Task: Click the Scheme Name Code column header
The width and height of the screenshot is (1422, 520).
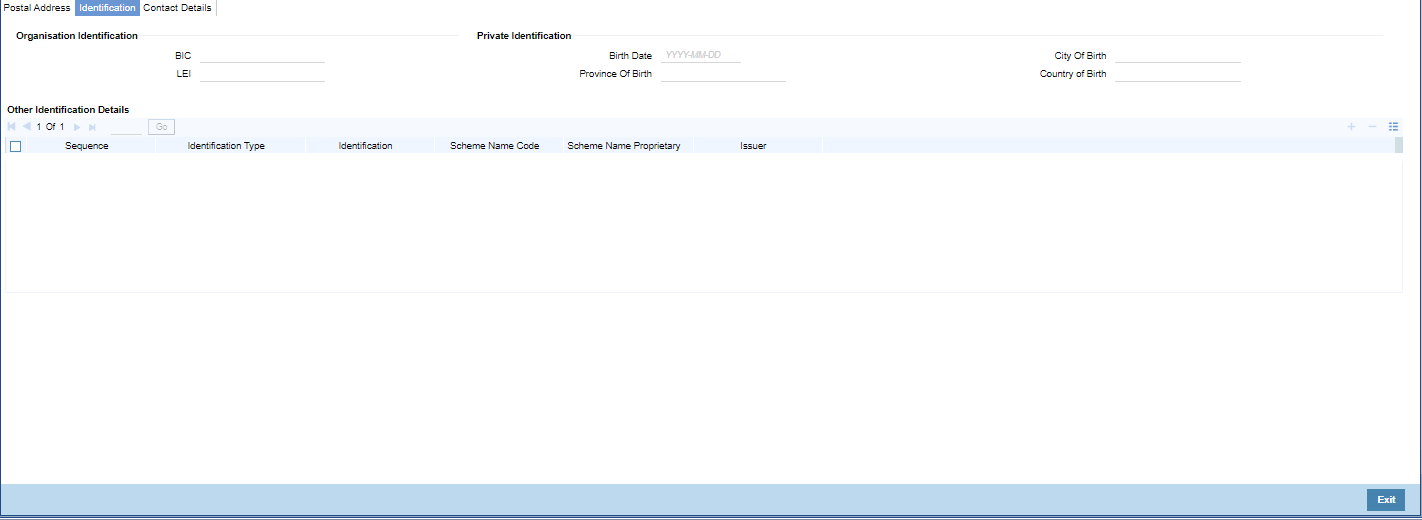Action: click(x=494, y=146)
